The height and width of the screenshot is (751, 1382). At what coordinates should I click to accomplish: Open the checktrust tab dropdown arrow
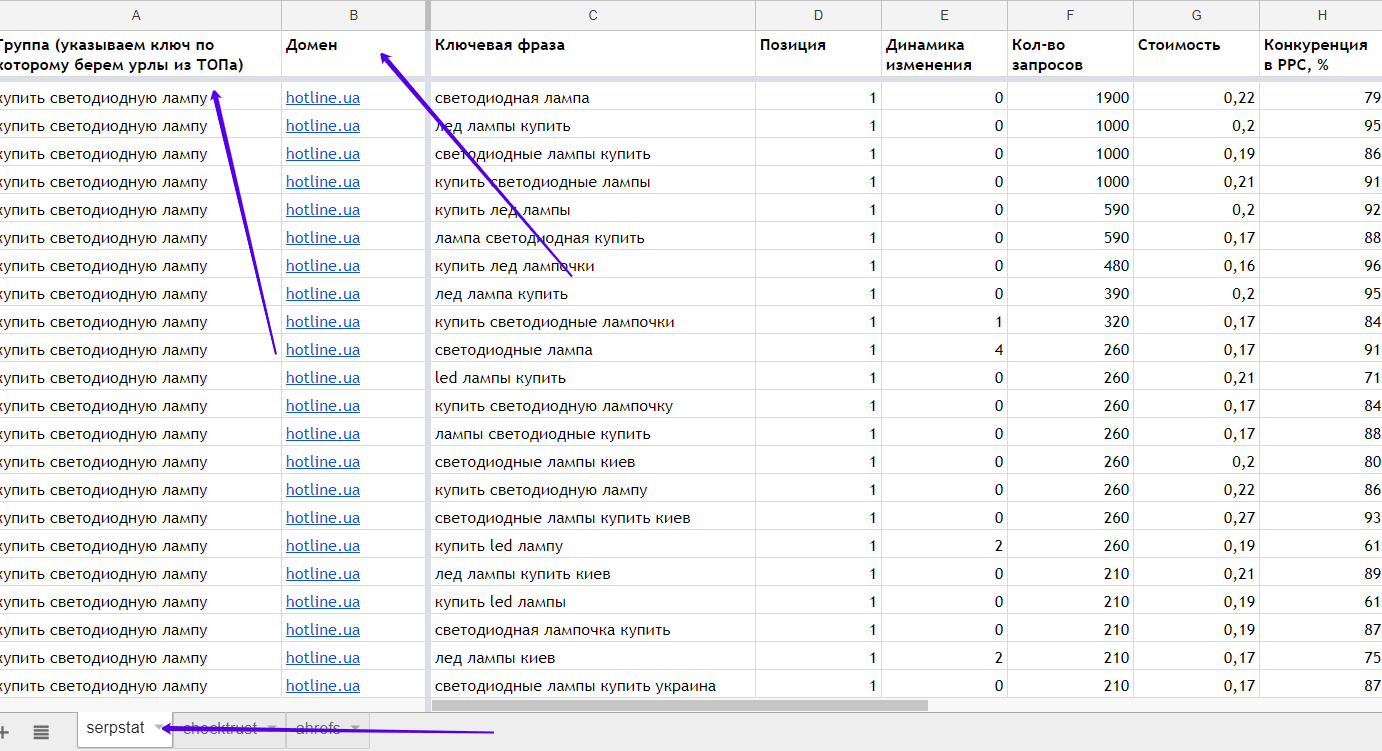[x=271, y=728]
